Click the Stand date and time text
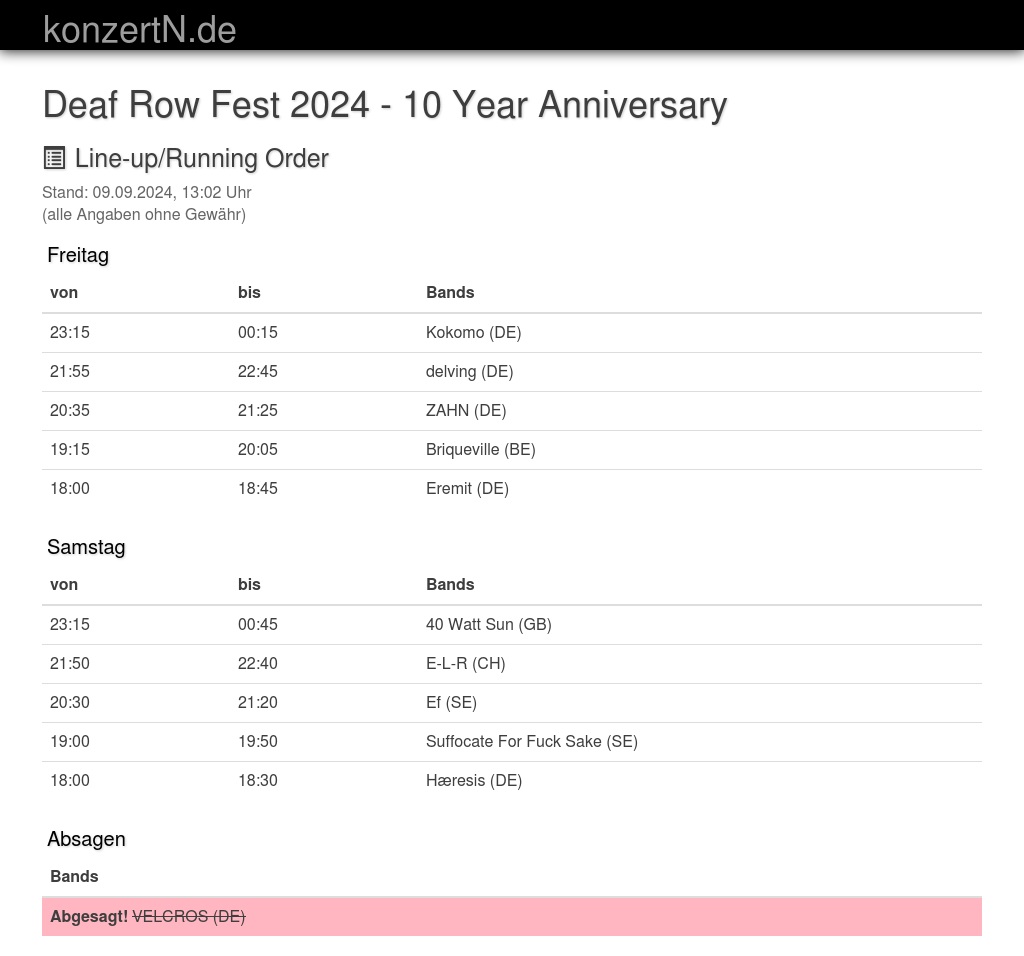The height and width of the screenshot is (956, 1024). coord(147,193)
